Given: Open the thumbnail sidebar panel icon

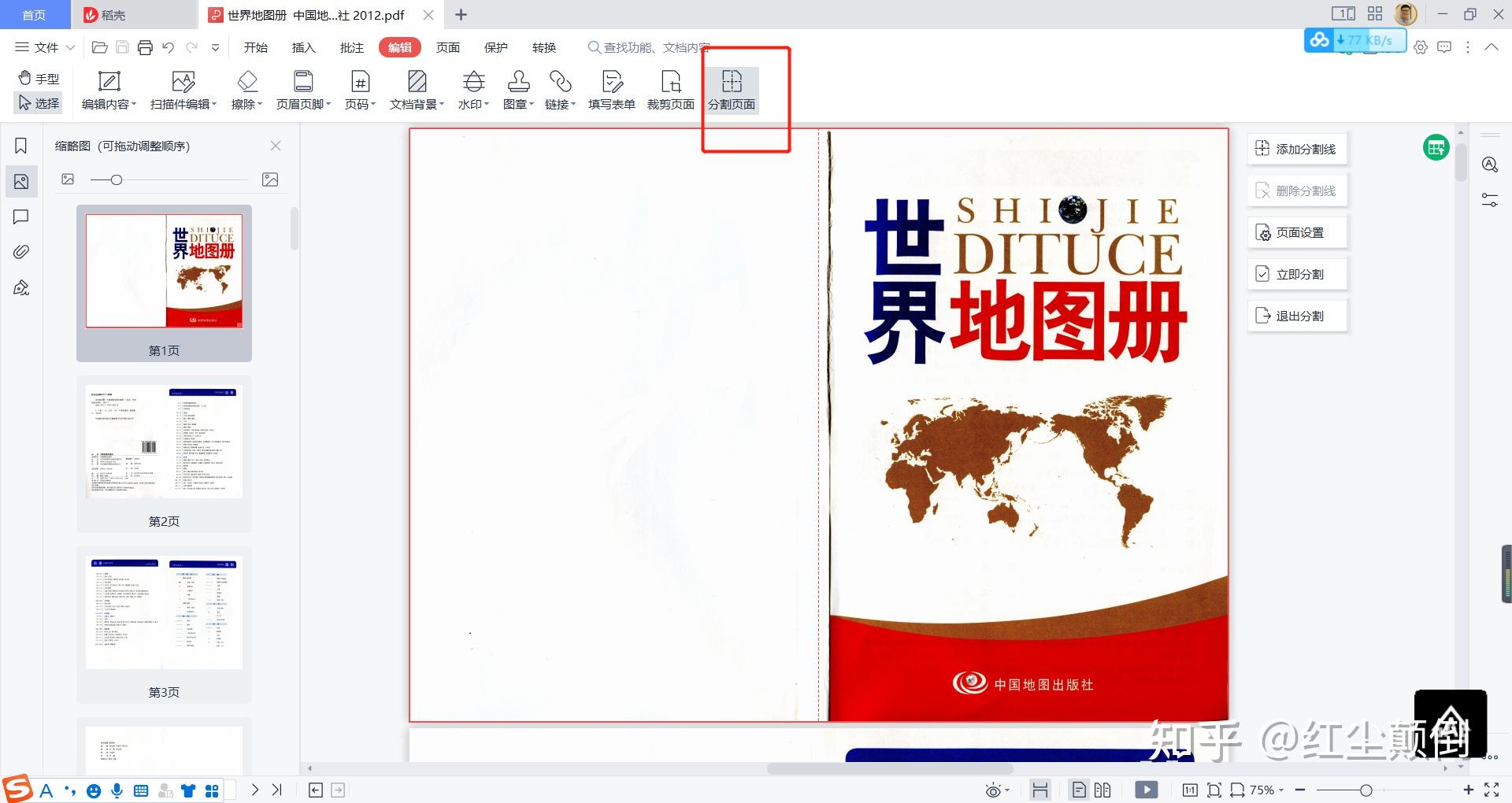Looking at the screenshot, I should [x=21, y=181].
